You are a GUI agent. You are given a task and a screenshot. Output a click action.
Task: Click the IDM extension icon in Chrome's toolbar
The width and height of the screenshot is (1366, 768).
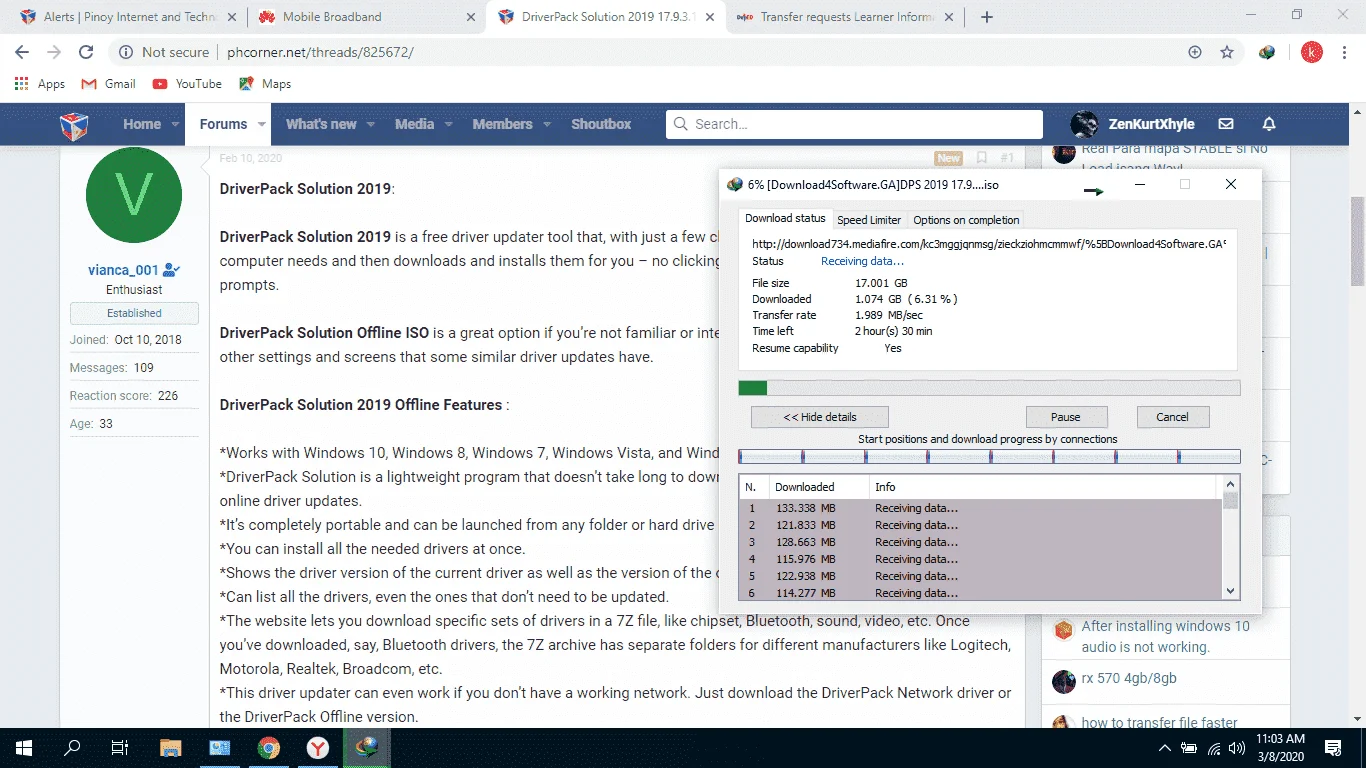tap(1267, 52)
